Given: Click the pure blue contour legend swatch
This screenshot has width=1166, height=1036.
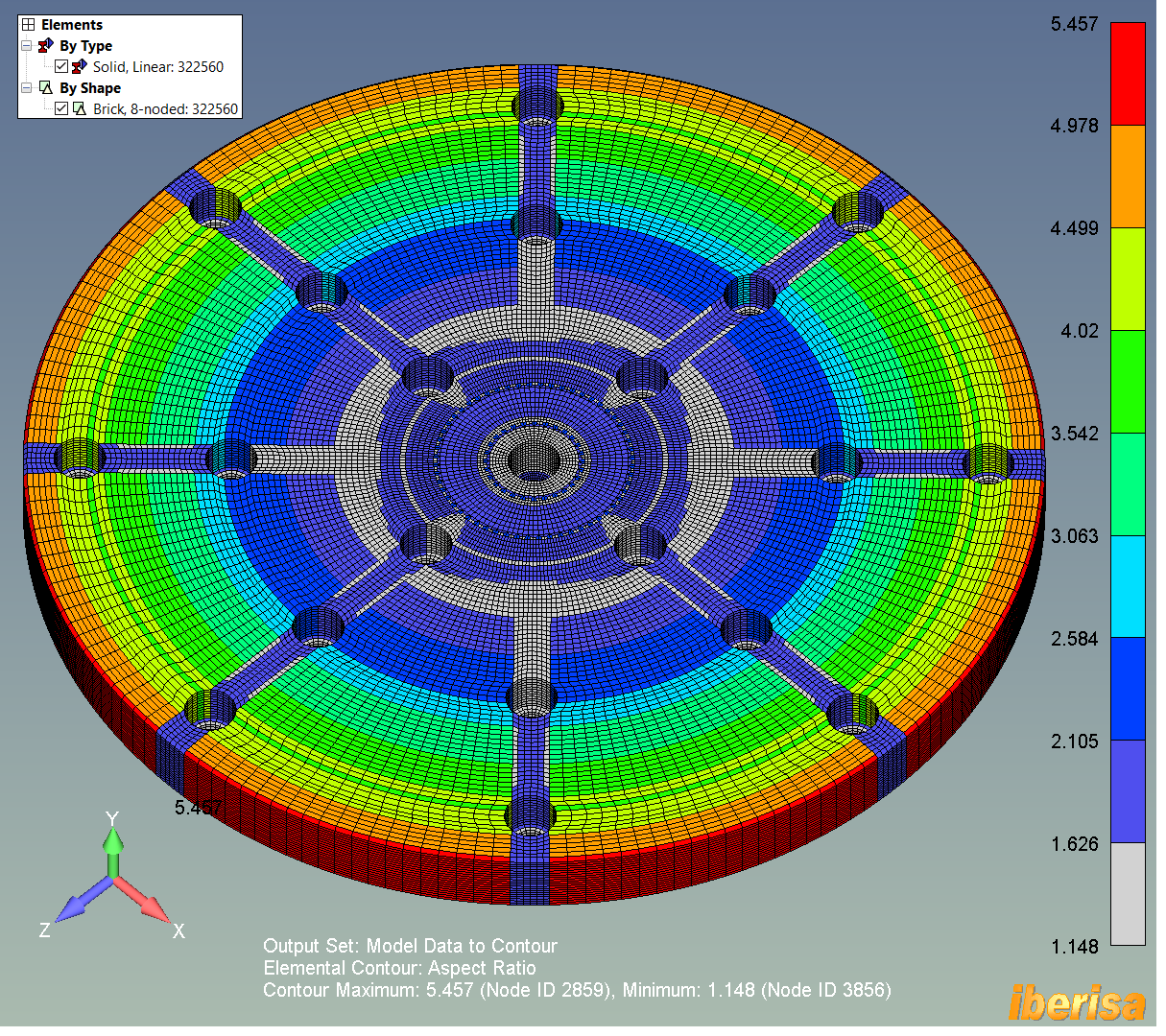Looking at the screenshot, I should coord(1128,689).
